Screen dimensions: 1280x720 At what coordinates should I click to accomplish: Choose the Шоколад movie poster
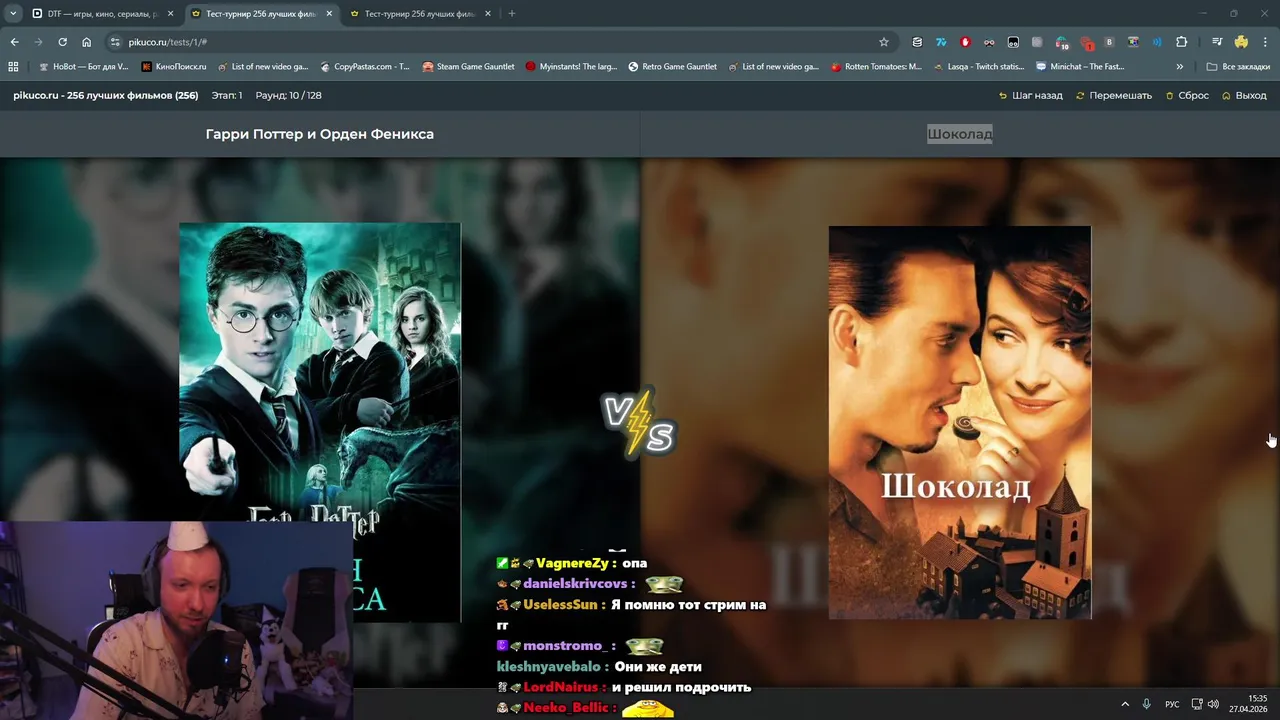coord(960,422)
